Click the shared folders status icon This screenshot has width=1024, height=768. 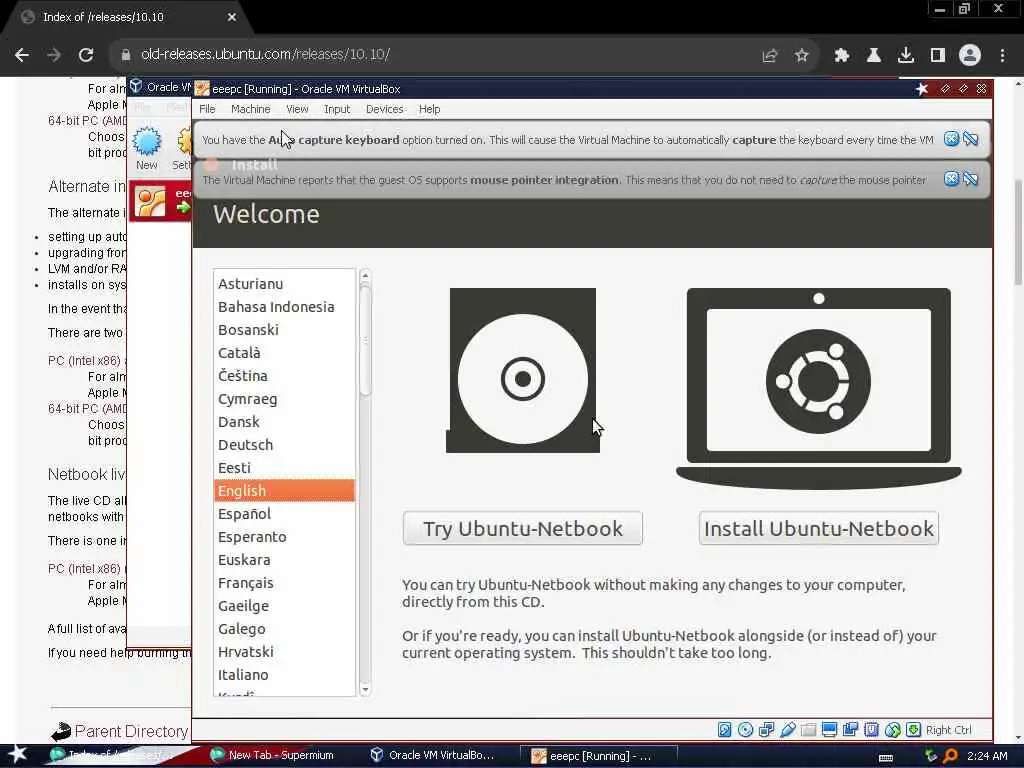tap(808, 729)
